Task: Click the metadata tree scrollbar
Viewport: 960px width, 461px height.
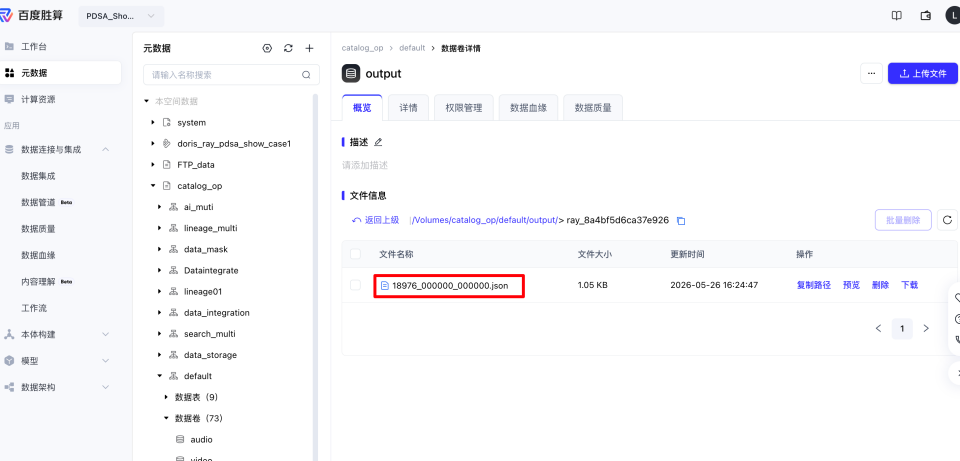Action: tap(315, 275)
